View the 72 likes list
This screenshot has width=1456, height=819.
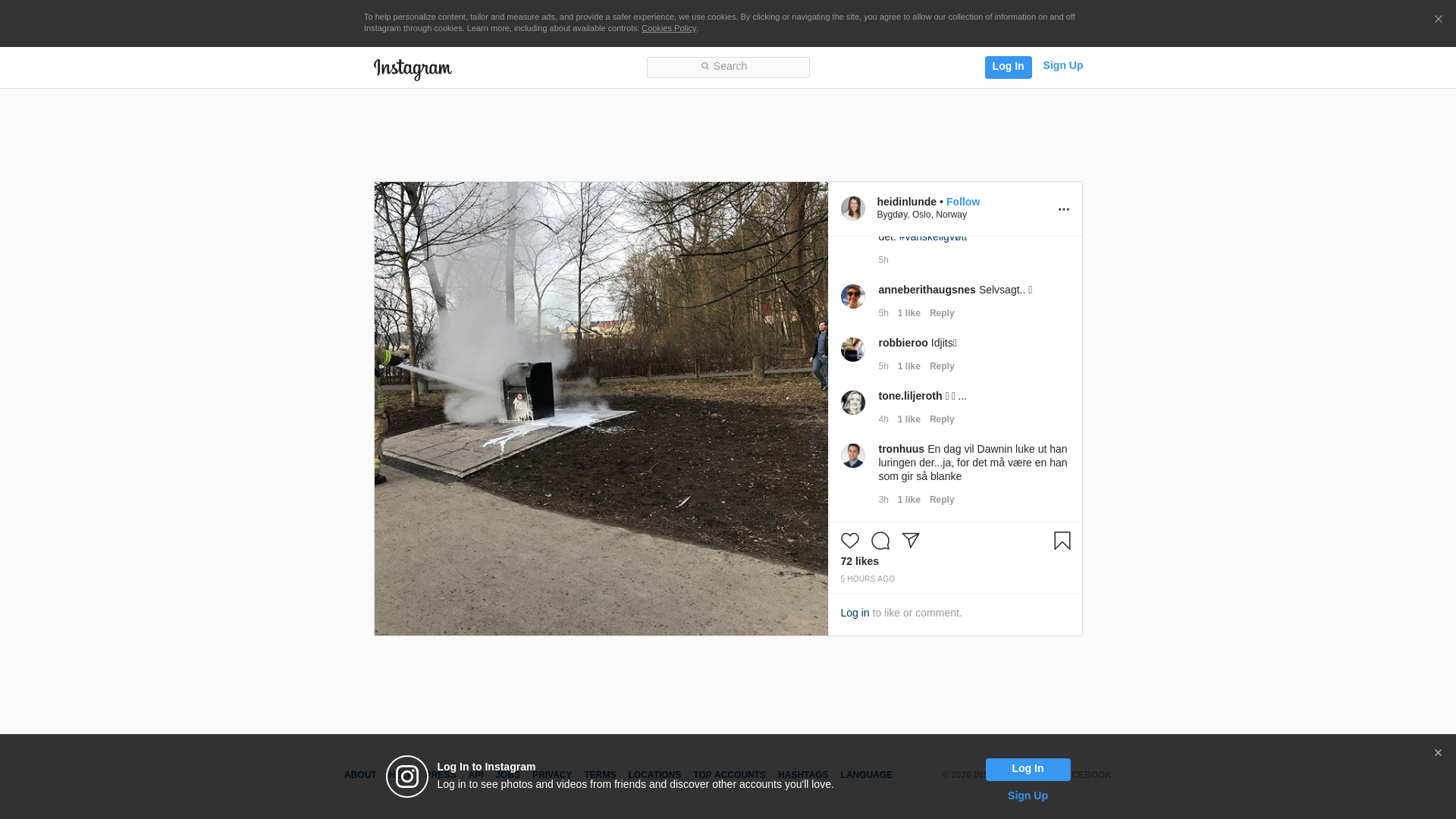(x=860, y=561)
